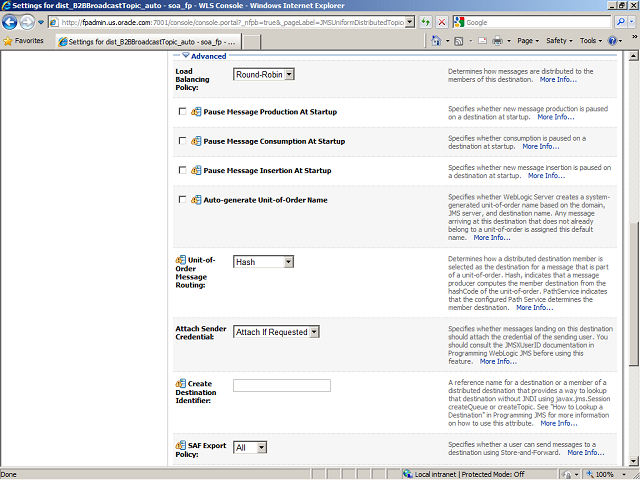The image size is (640, 480).
Task: Click the Print icon in command bar
Action: (x=497, y=41)
